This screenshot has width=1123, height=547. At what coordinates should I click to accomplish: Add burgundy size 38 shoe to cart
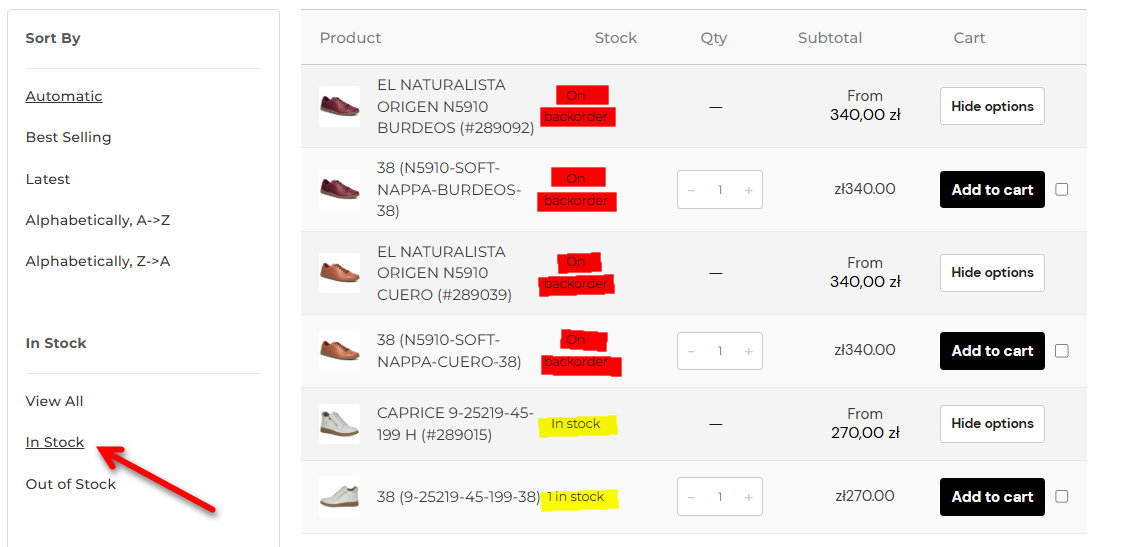992,189
